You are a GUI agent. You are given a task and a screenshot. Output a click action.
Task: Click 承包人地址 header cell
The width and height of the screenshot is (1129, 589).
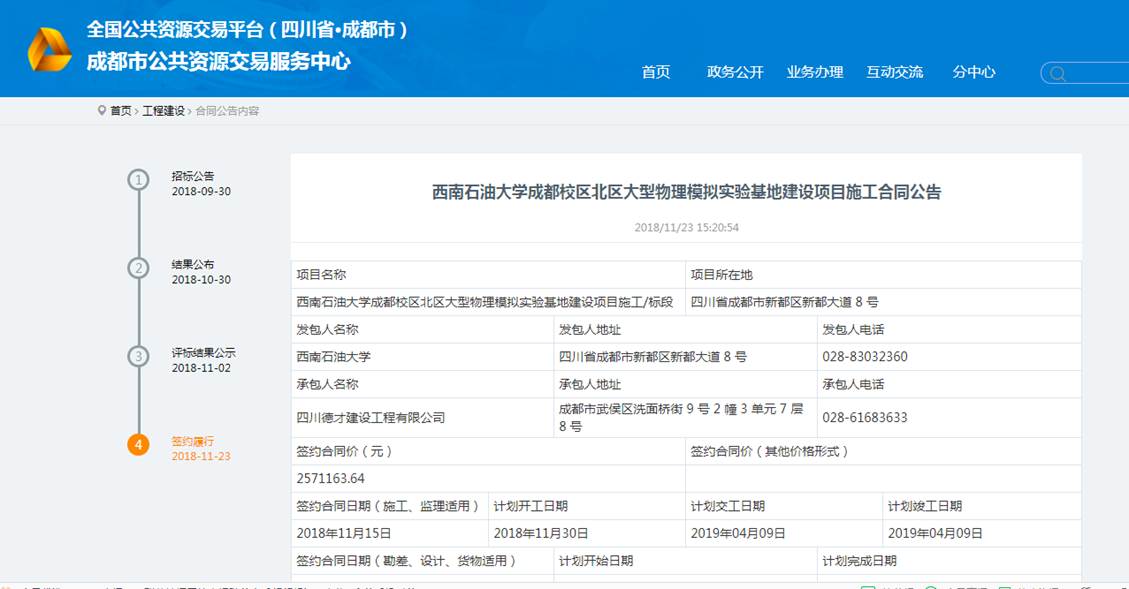tap(685, 384)
